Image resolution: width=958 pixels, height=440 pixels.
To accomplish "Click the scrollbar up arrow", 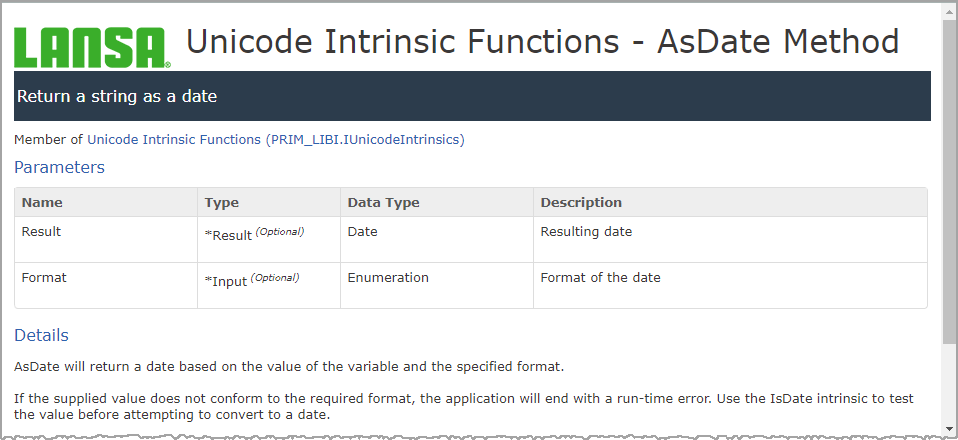I will [949, 9].
